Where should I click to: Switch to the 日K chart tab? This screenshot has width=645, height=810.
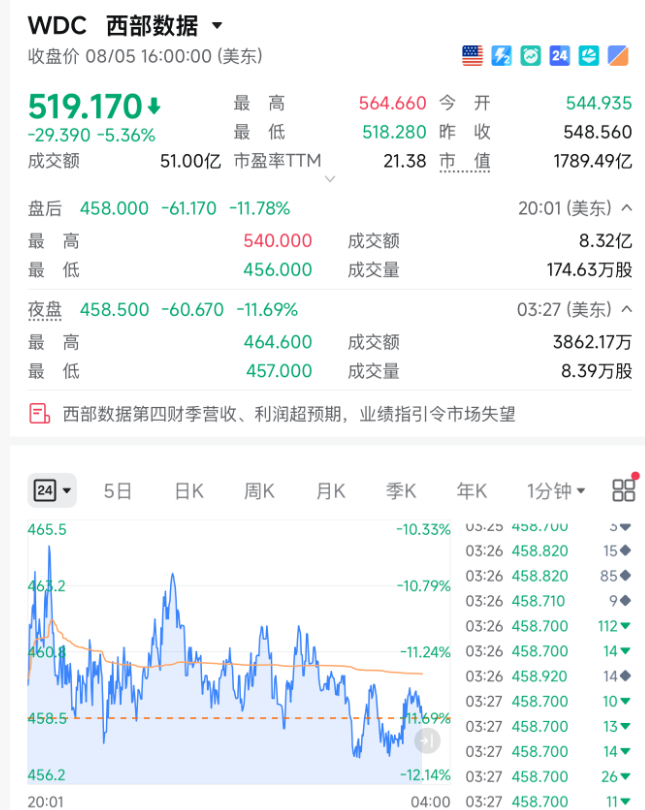189,491
